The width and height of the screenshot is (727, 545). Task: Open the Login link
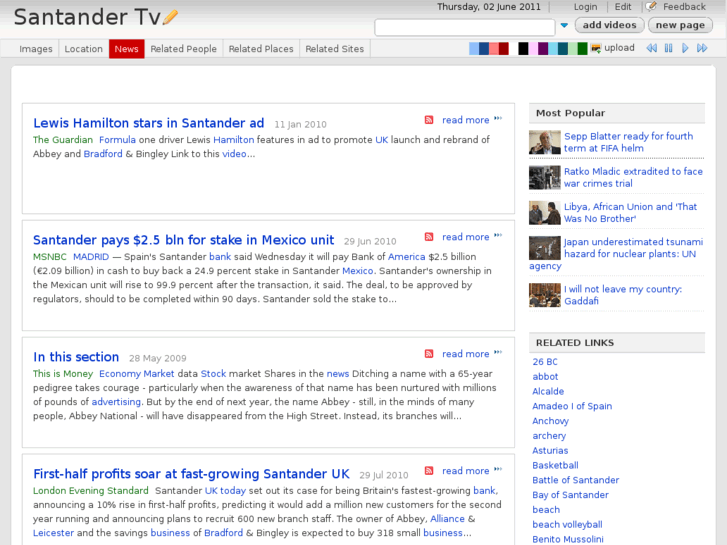[585, 6]
